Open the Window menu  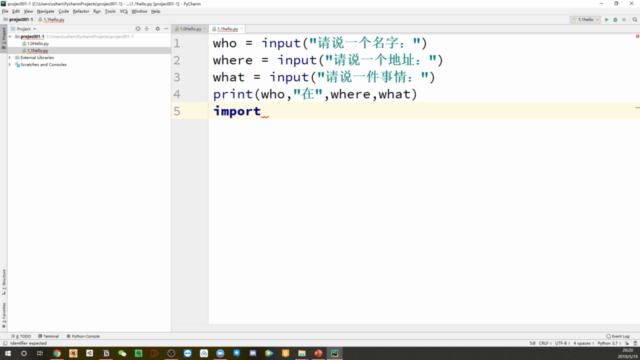click(139, 11)
